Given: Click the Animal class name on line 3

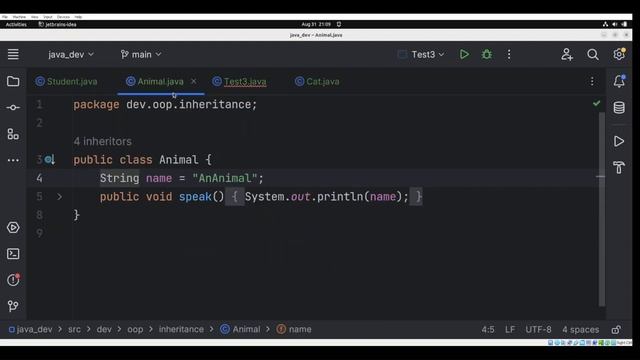Looking at the screenshot, I should (x=179, y=160).
